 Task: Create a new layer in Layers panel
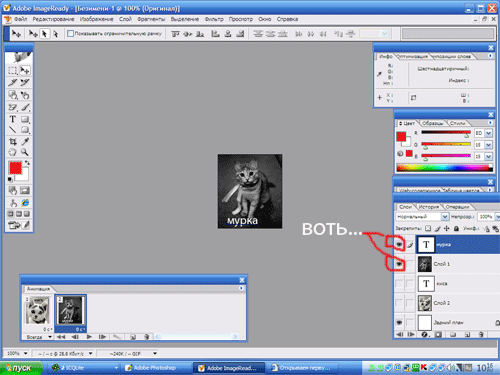(467, 334)
